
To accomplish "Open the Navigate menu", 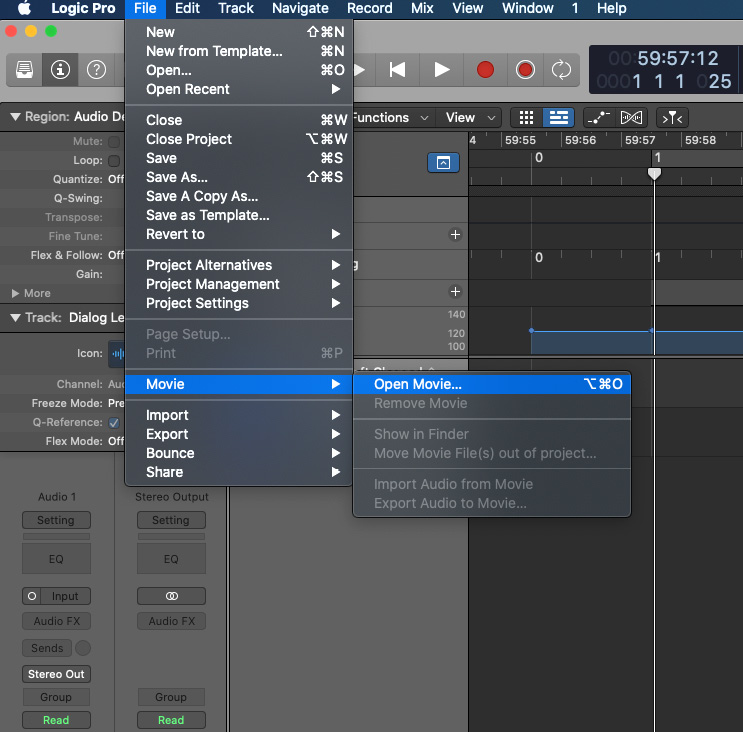I will click(x=300, y=8).
